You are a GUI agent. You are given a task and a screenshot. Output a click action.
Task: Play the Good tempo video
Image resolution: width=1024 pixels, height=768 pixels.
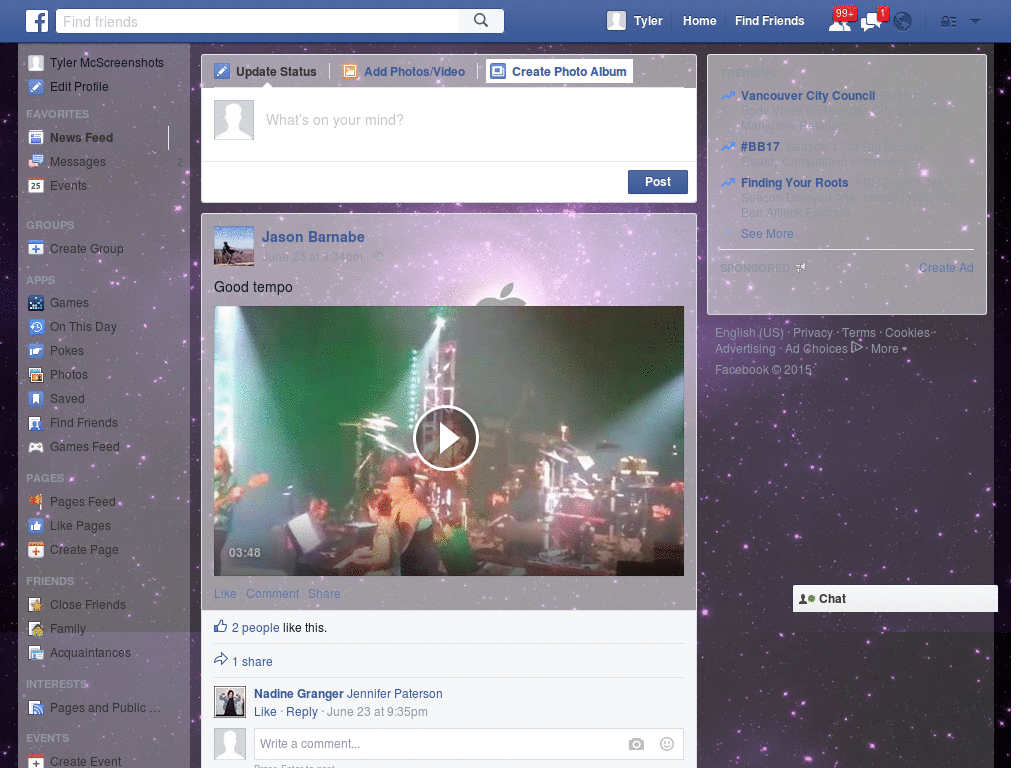coord(446,438)
